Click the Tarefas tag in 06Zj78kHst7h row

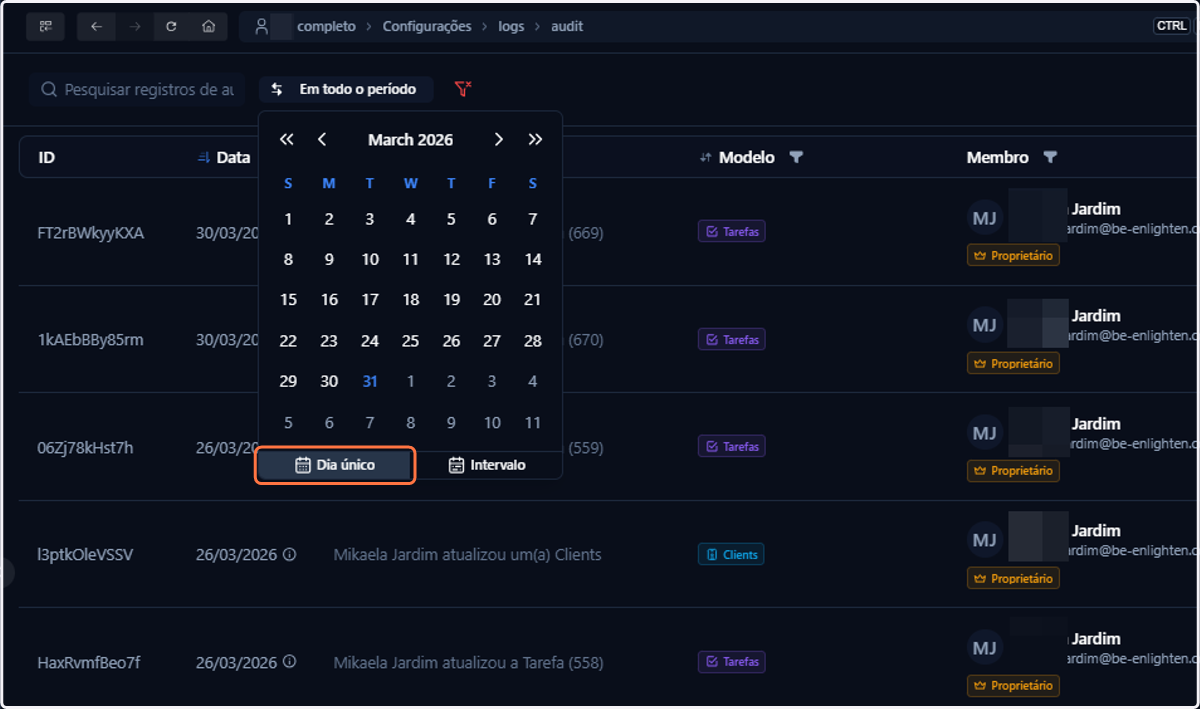click(x=731, y=447)
